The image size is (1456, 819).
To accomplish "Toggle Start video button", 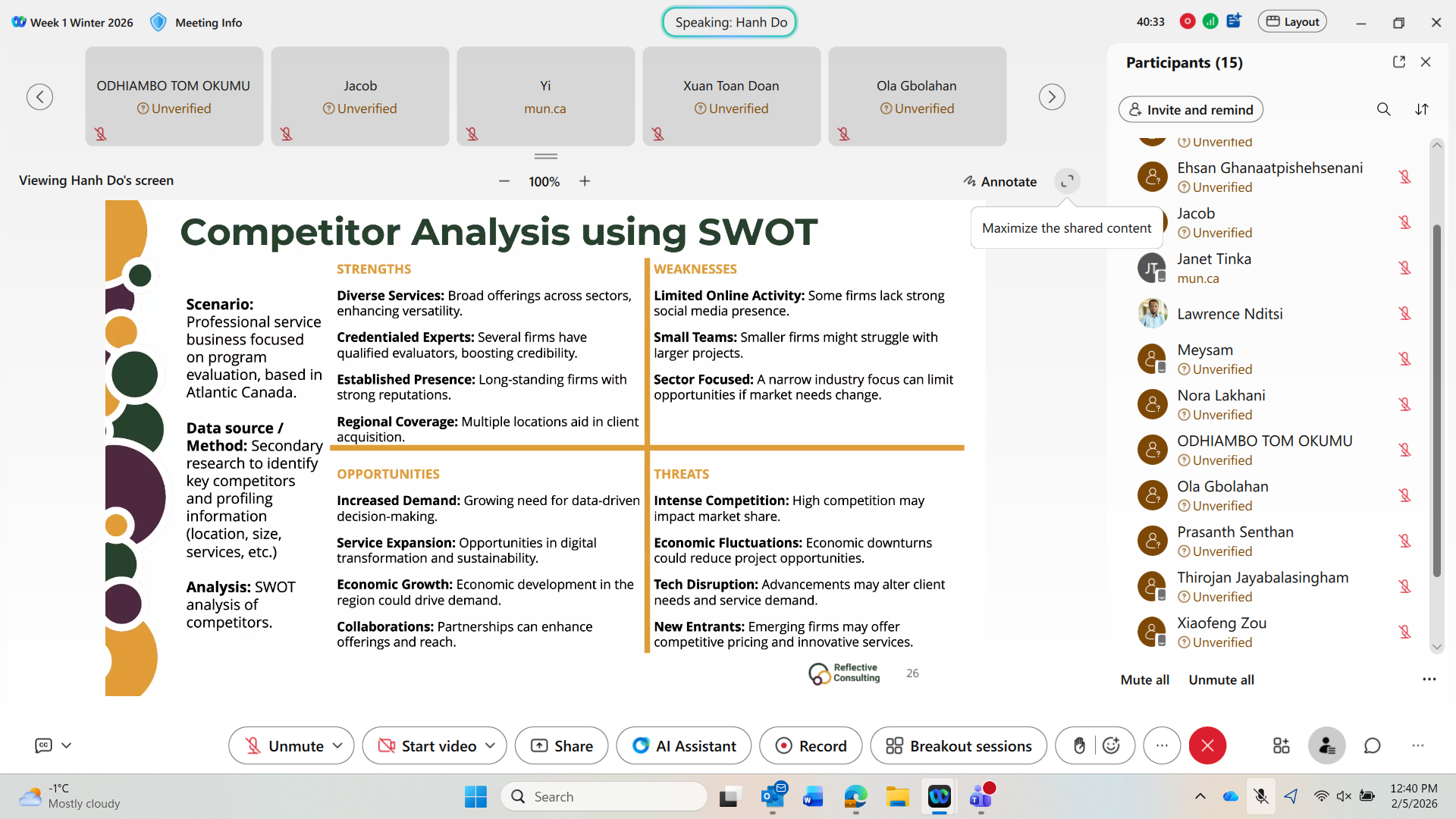I will pos(428,746).
